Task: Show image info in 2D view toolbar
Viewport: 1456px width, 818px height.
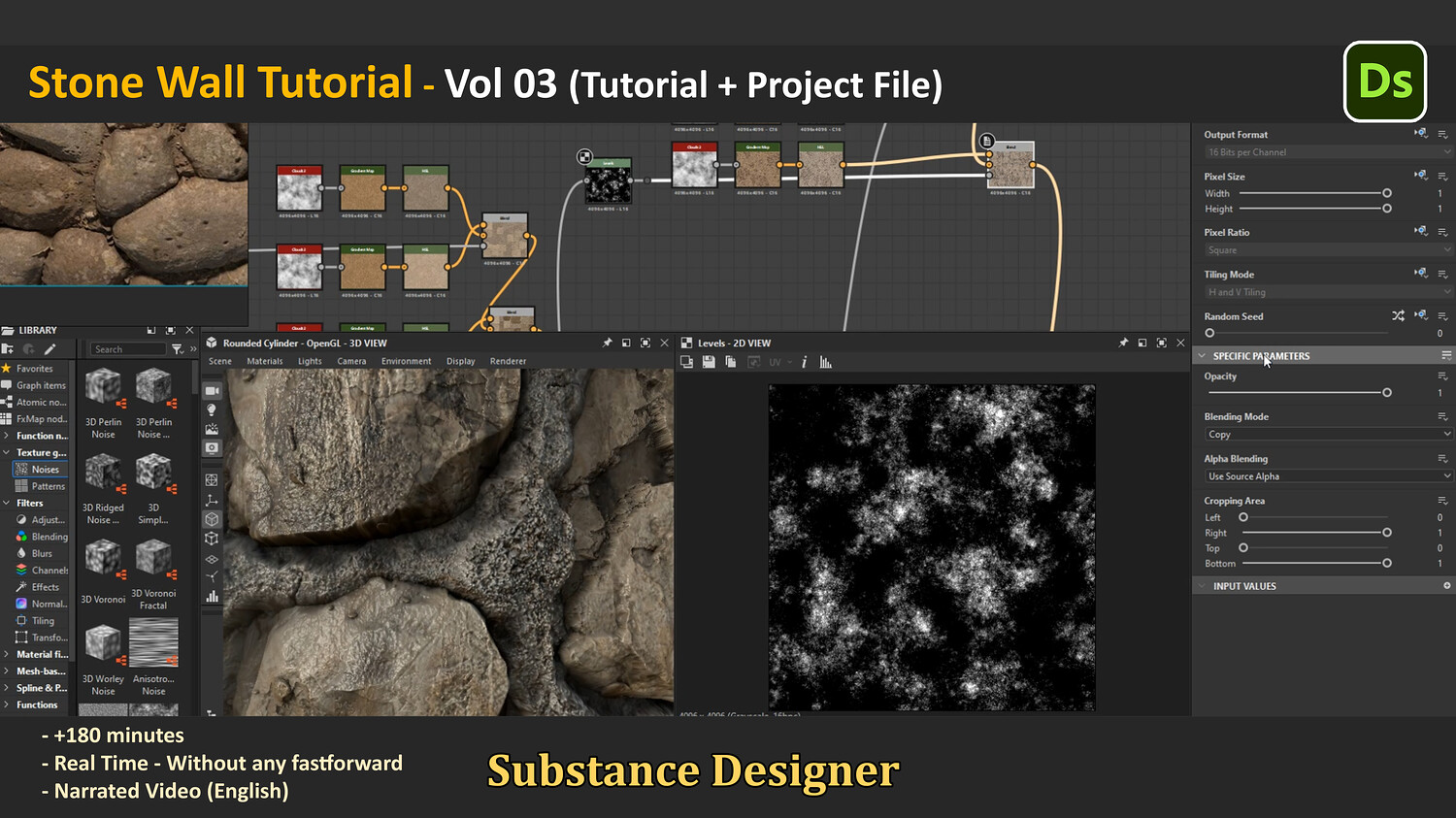Action: tap(804, 362)
